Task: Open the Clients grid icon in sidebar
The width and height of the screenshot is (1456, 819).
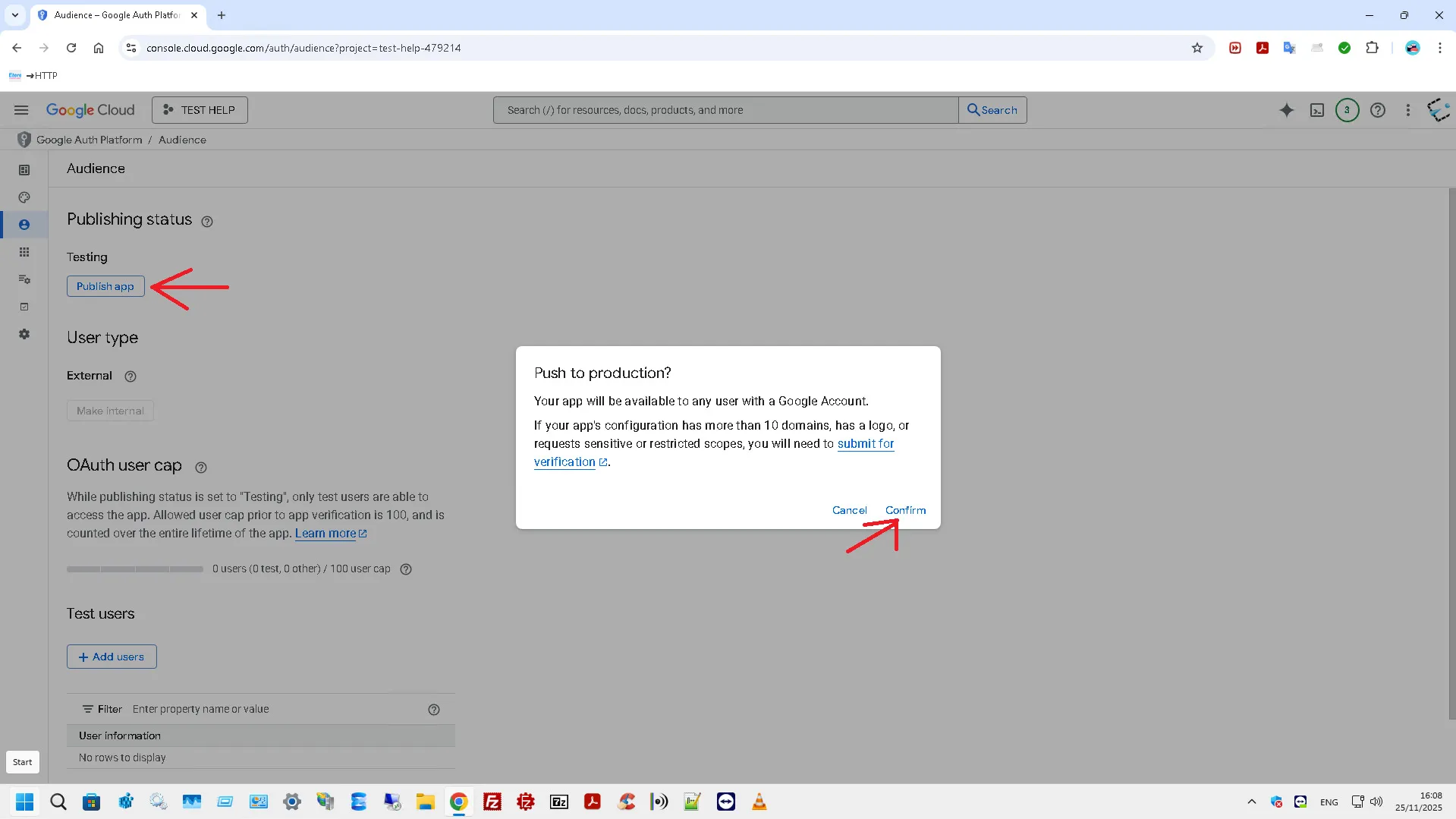Action: 24,252
